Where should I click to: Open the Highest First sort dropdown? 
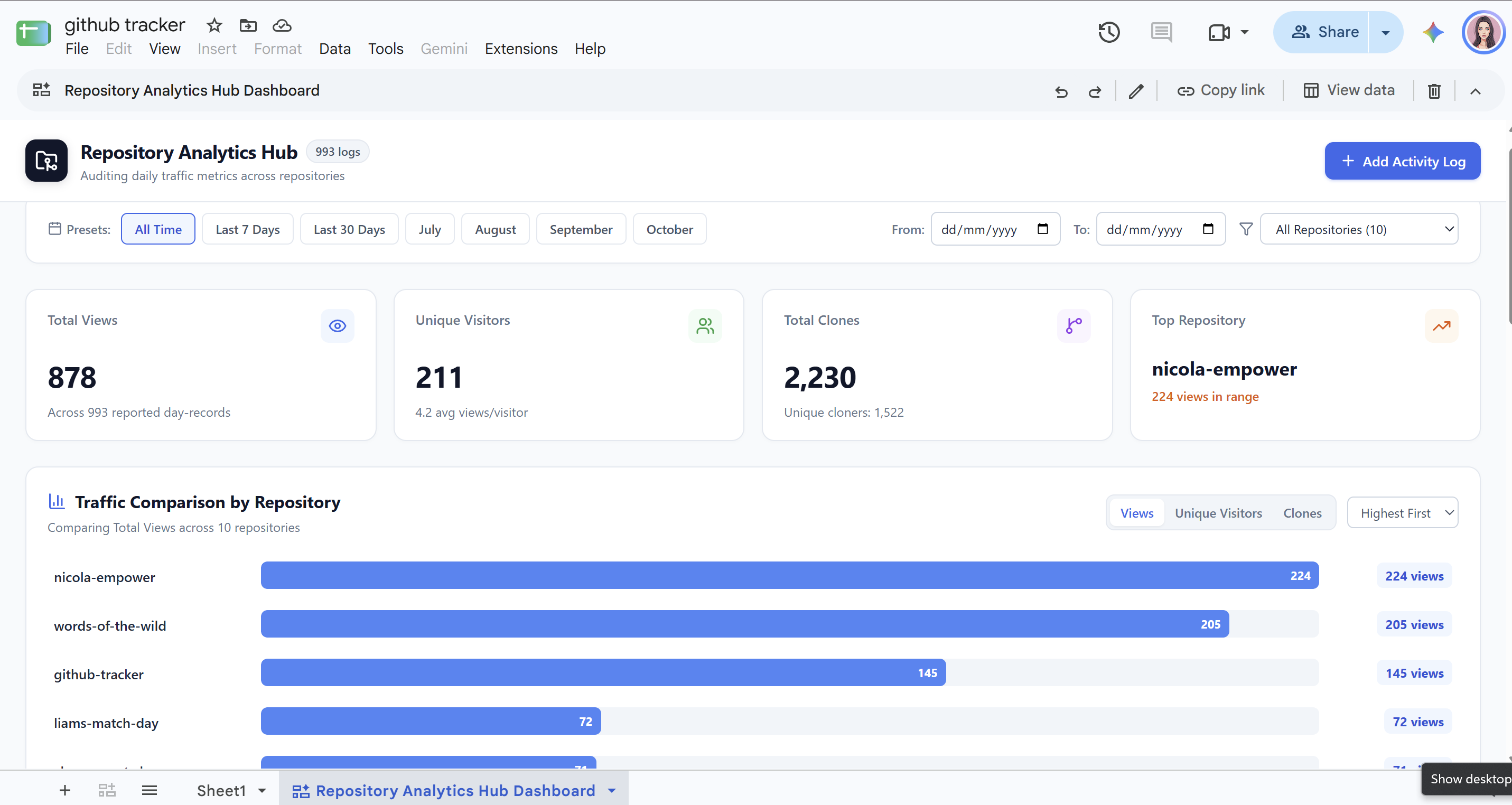pyautogui.click(x=1402, y=513)
